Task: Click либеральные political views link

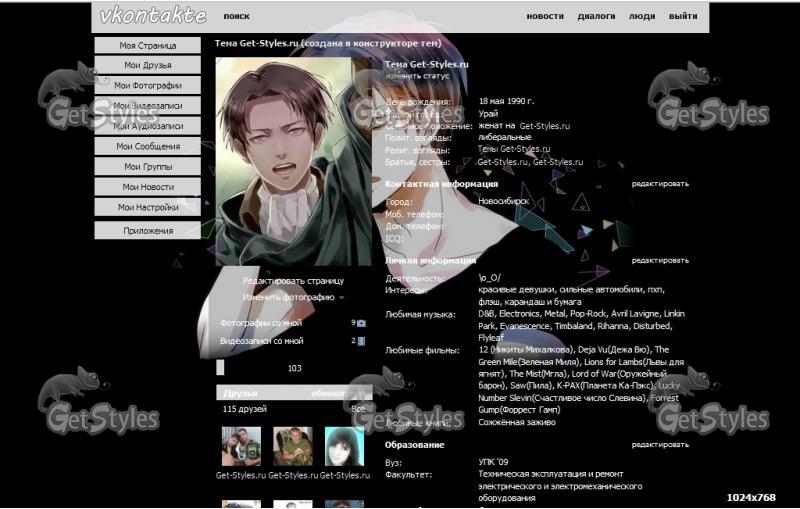Action: tap(505, 137)
